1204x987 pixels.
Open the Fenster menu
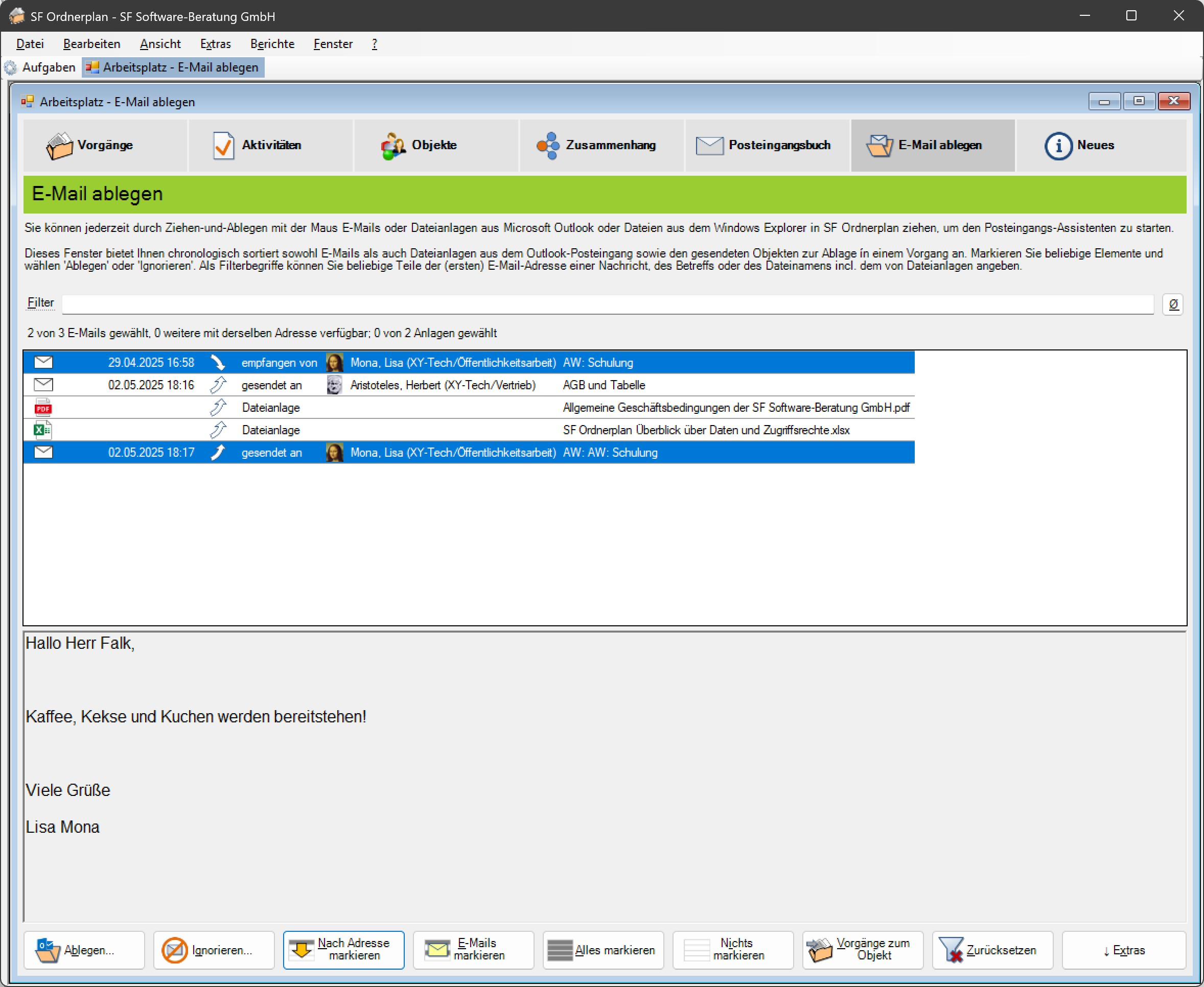[333, 44]
